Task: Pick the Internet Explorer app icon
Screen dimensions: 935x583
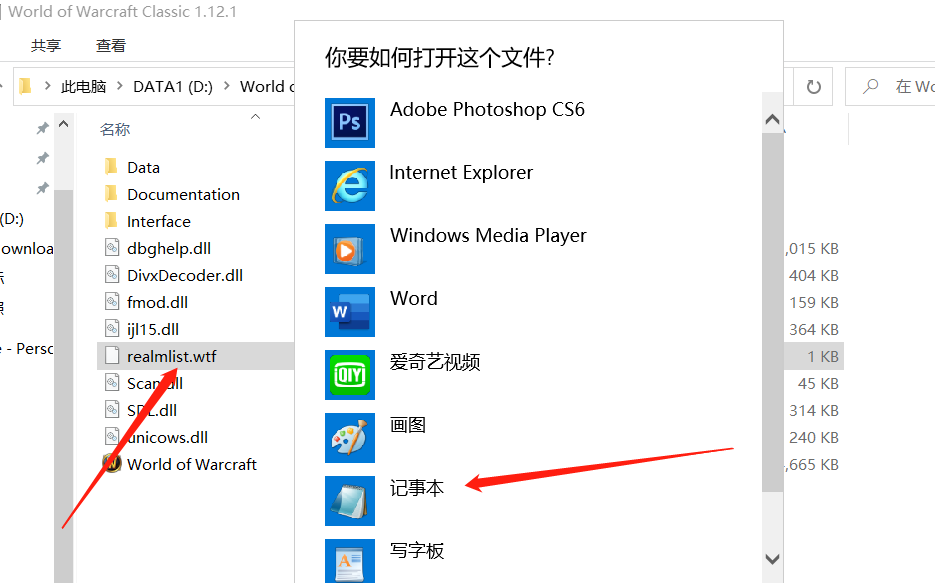Action: click(x=349, y=186)
